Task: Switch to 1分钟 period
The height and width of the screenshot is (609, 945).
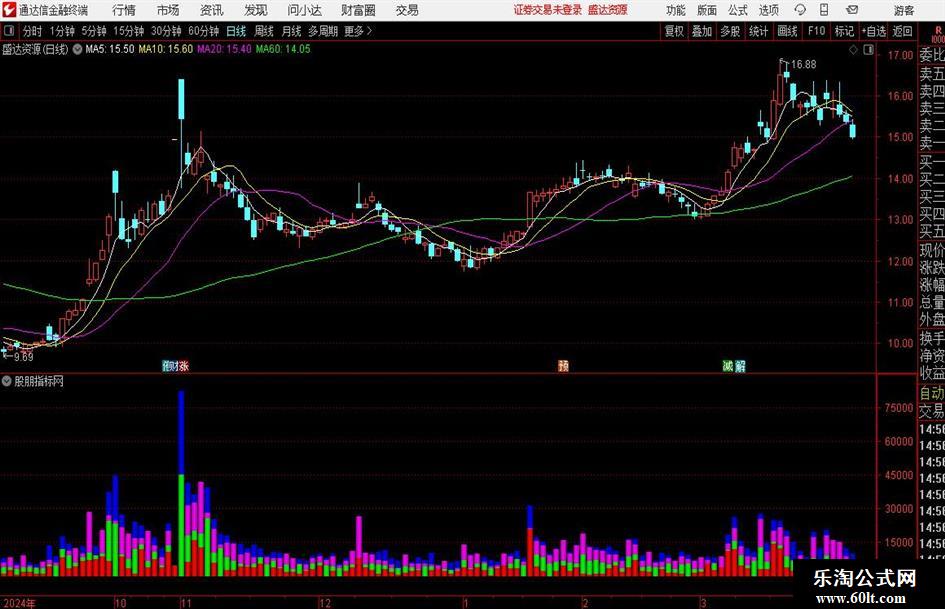Action: (x=61, y=31)
